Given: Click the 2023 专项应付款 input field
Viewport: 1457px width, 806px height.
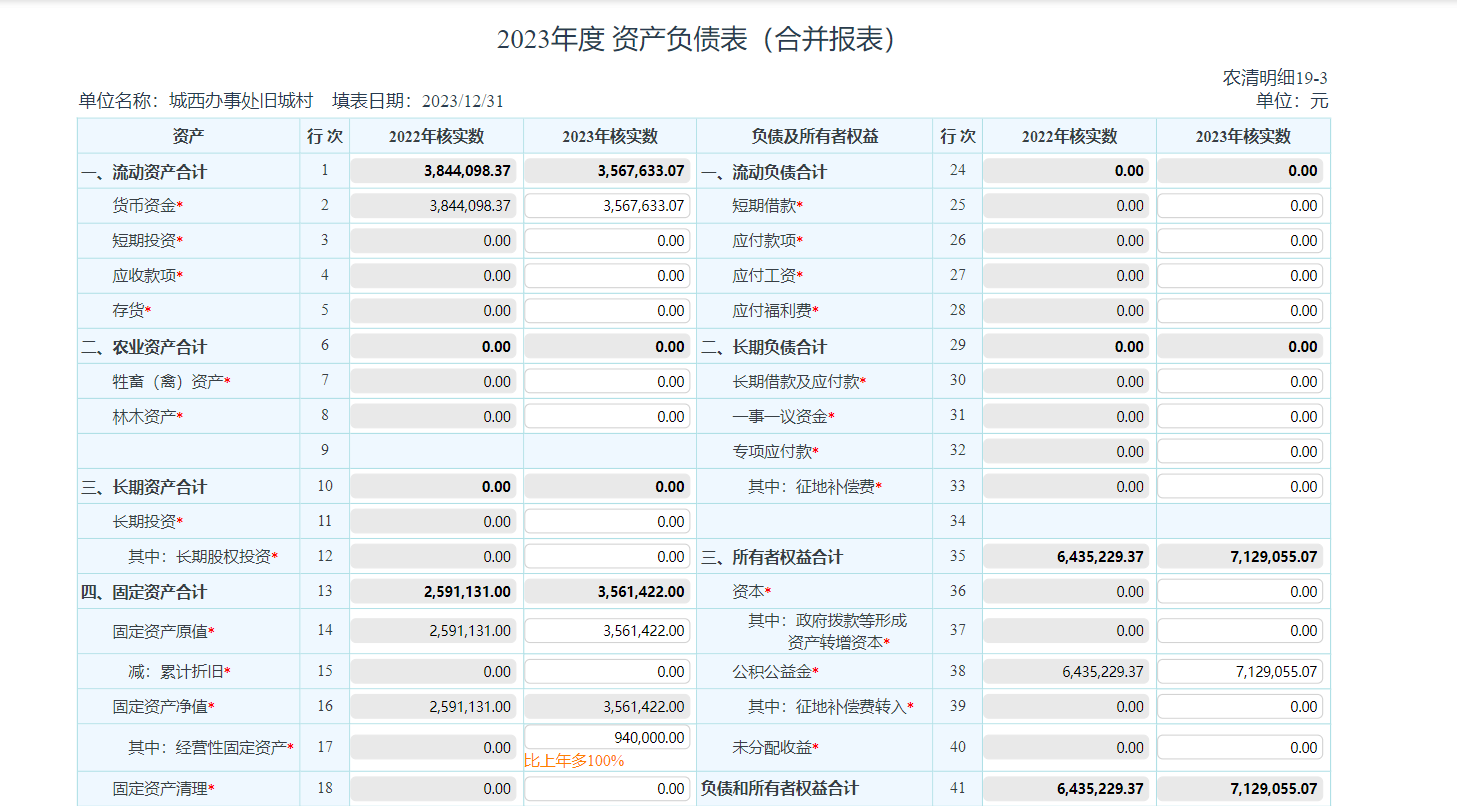Looking at the screenshot, I should [x=1240, y=451].
